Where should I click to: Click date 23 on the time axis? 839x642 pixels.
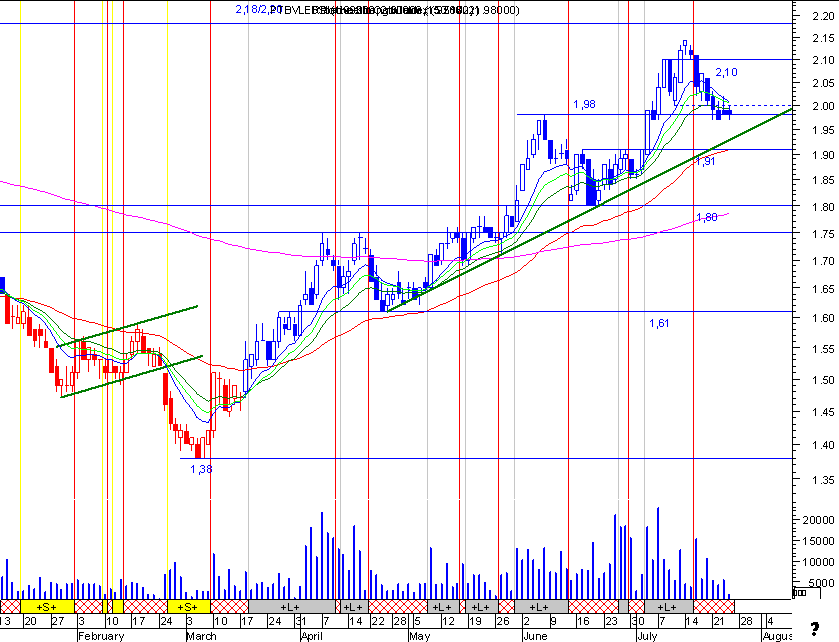click(x=611, y=621)
